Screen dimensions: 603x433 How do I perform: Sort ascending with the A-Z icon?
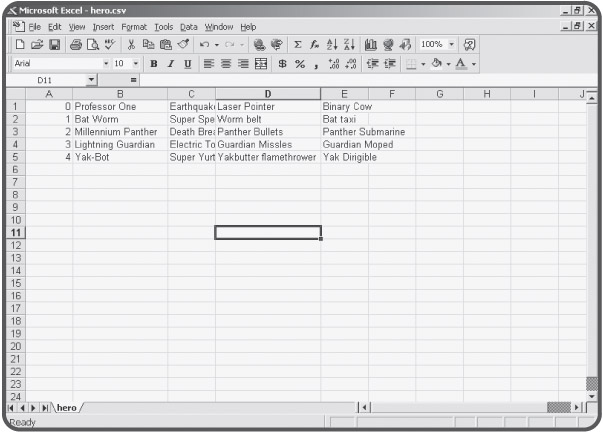(333, 45)
